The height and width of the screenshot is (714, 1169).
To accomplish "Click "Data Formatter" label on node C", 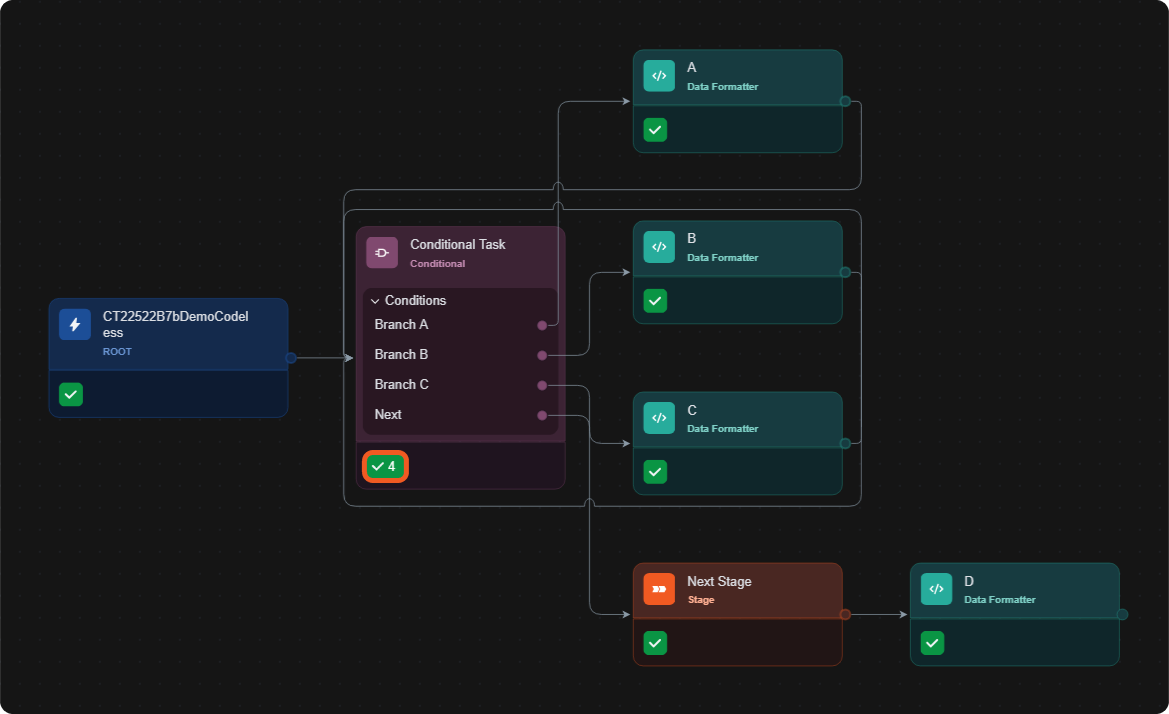I will (x=722, y=429).
